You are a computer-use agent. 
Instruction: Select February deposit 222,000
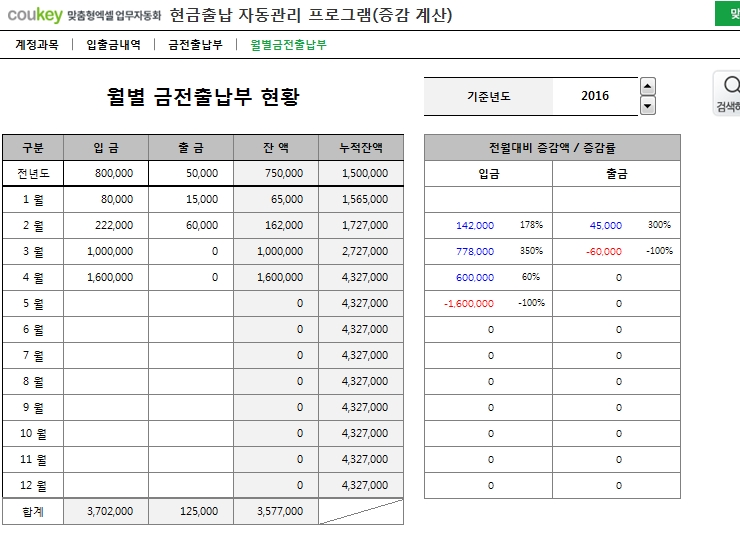[x=106, y=225]
